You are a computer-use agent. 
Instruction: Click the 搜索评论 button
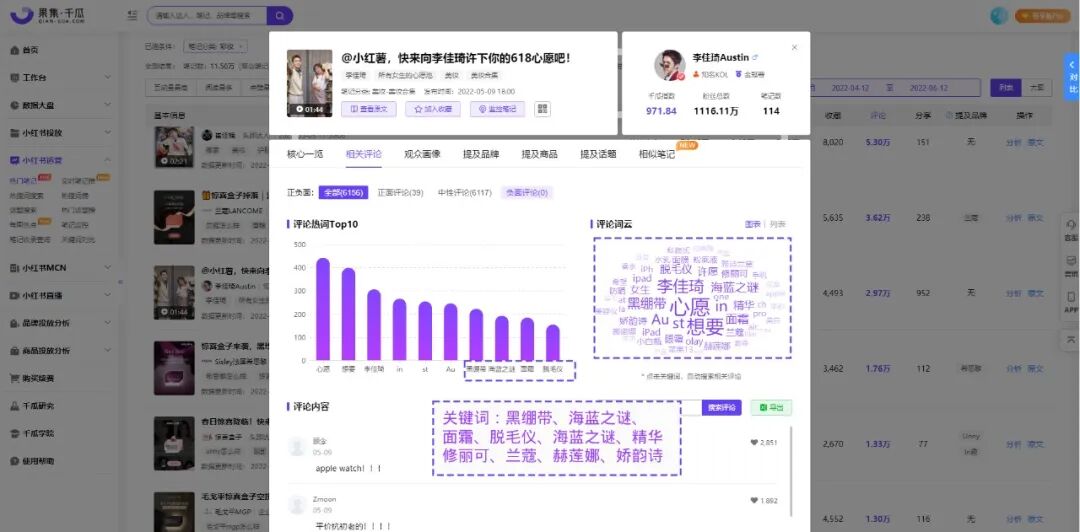pos(722,407)
